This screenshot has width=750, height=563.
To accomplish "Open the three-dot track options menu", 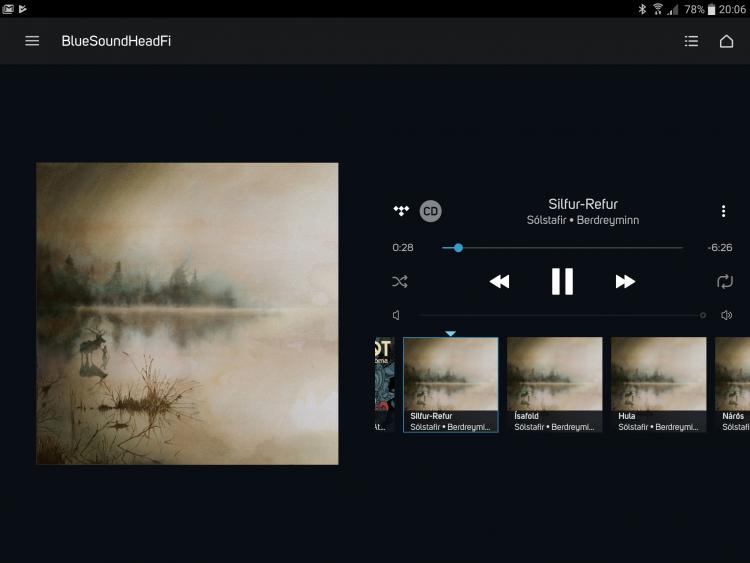I will point(723,211).
